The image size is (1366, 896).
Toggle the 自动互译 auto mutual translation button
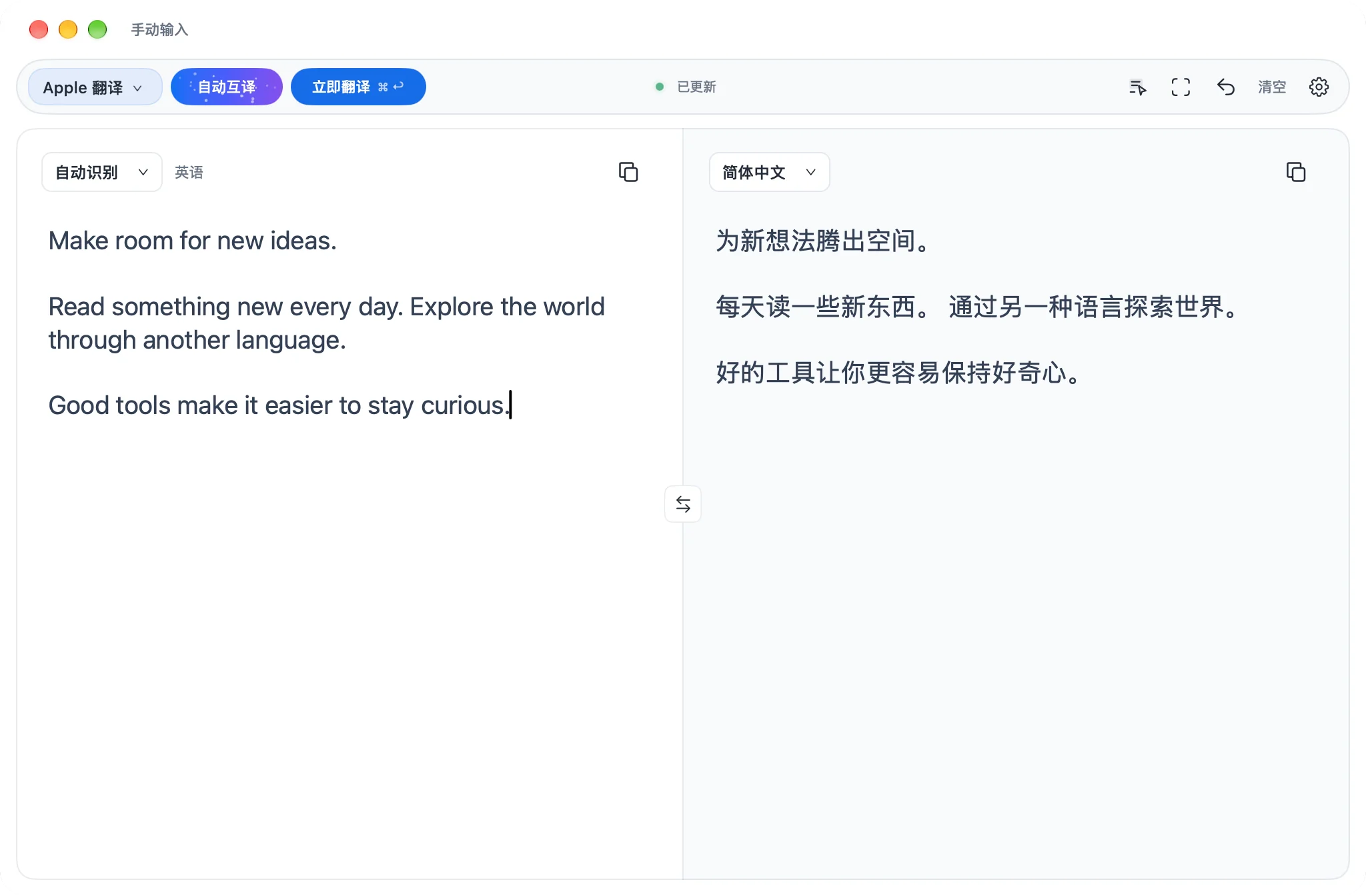click(227, 87)
